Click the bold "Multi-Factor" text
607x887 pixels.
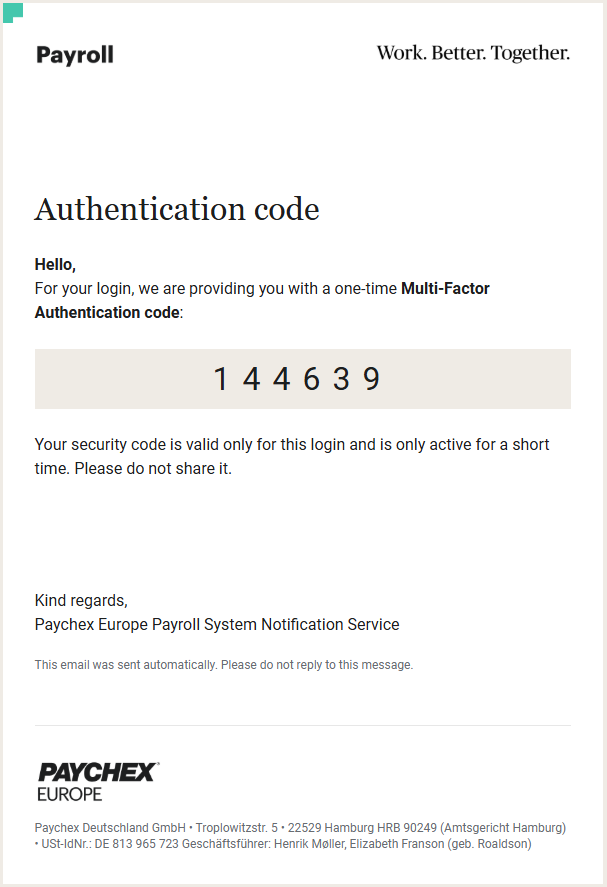click(445, 289)
